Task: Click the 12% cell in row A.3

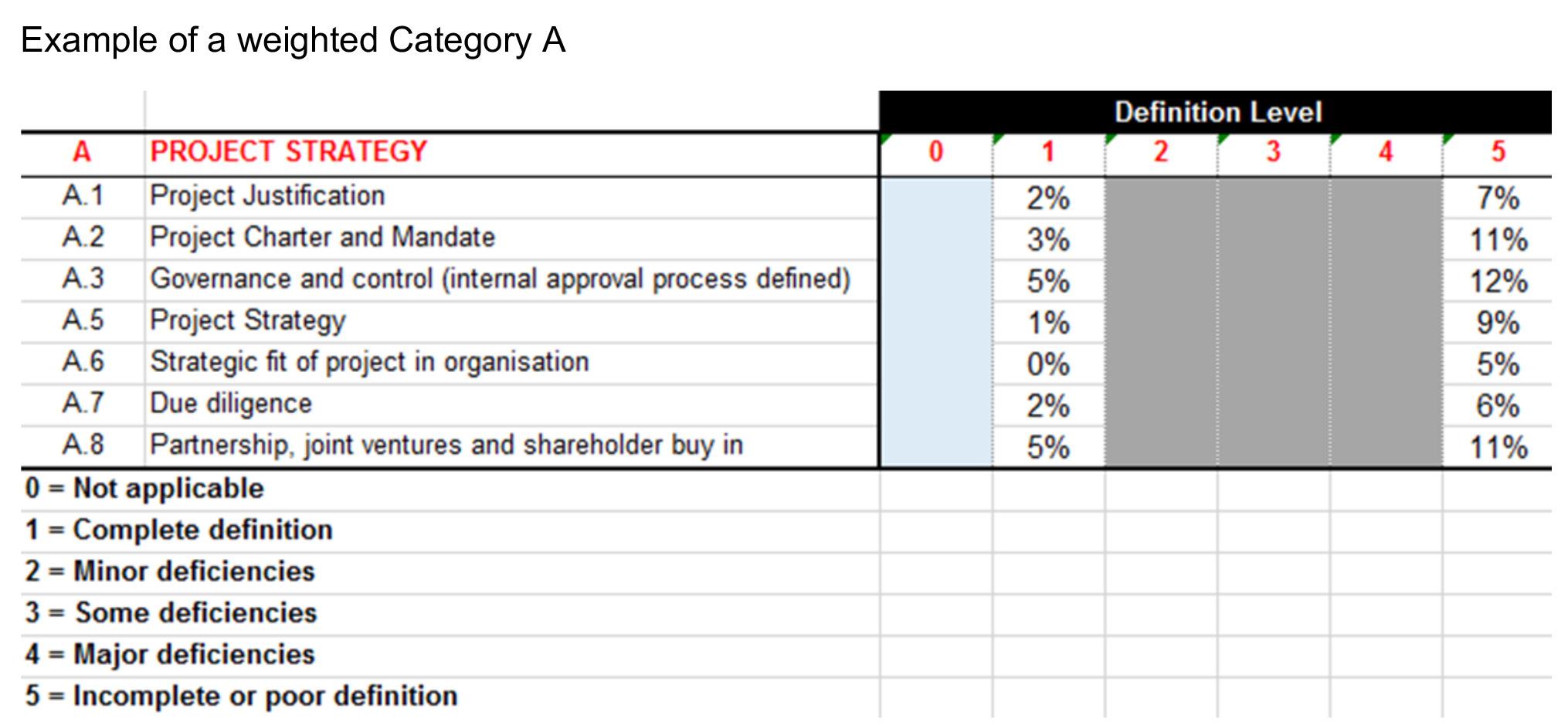Action: (x=1497, y=281)
